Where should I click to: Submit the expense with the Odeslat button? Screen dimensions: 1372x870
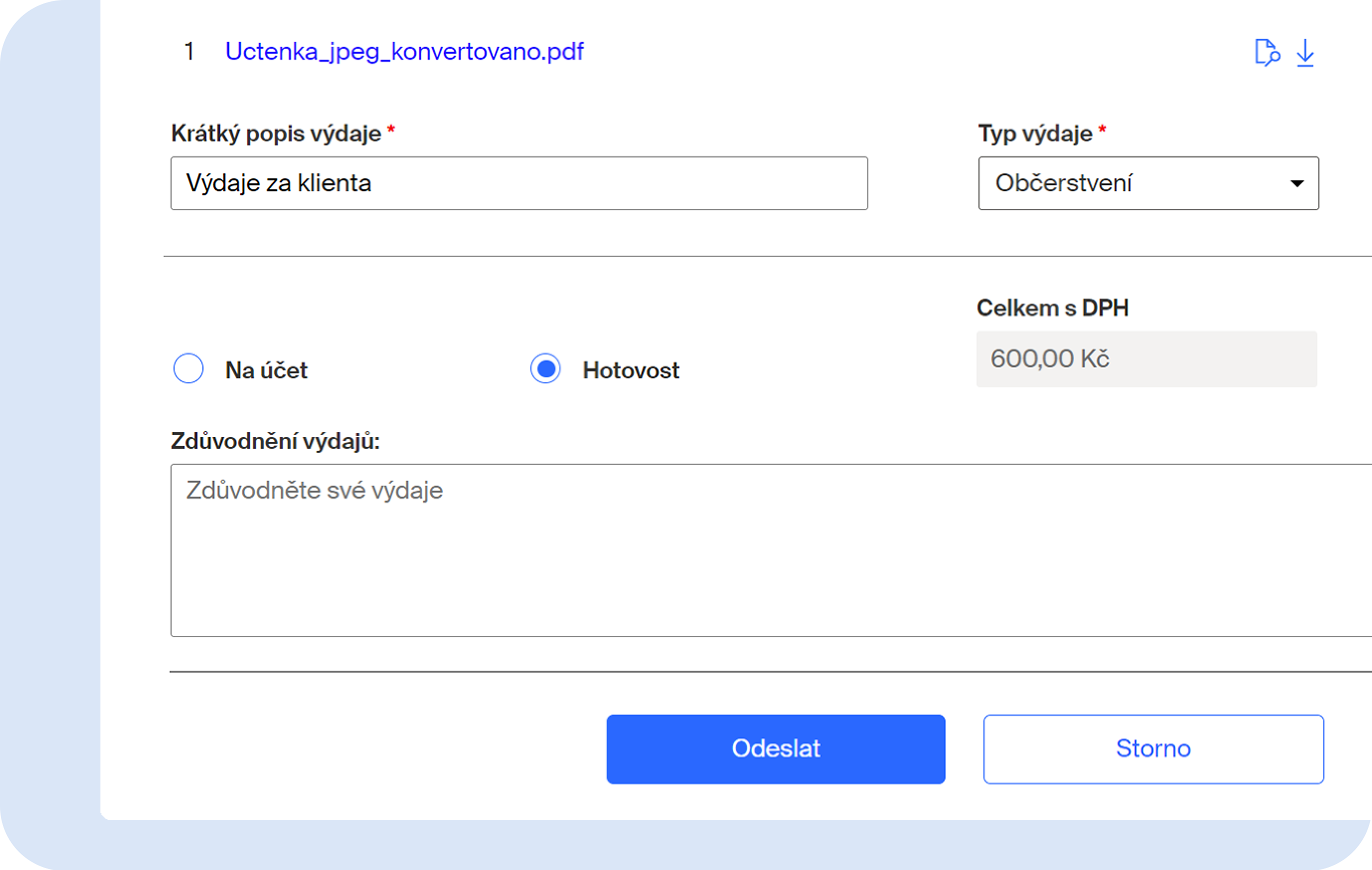pos(776,749)
